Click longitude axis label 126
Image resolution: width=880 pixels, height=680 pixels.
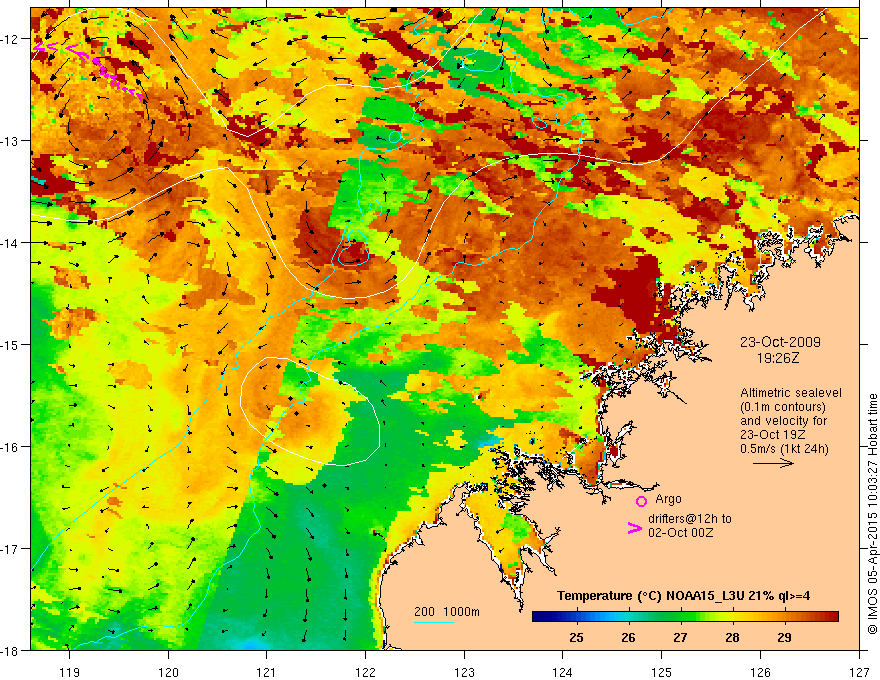click(x=760, y=672)
